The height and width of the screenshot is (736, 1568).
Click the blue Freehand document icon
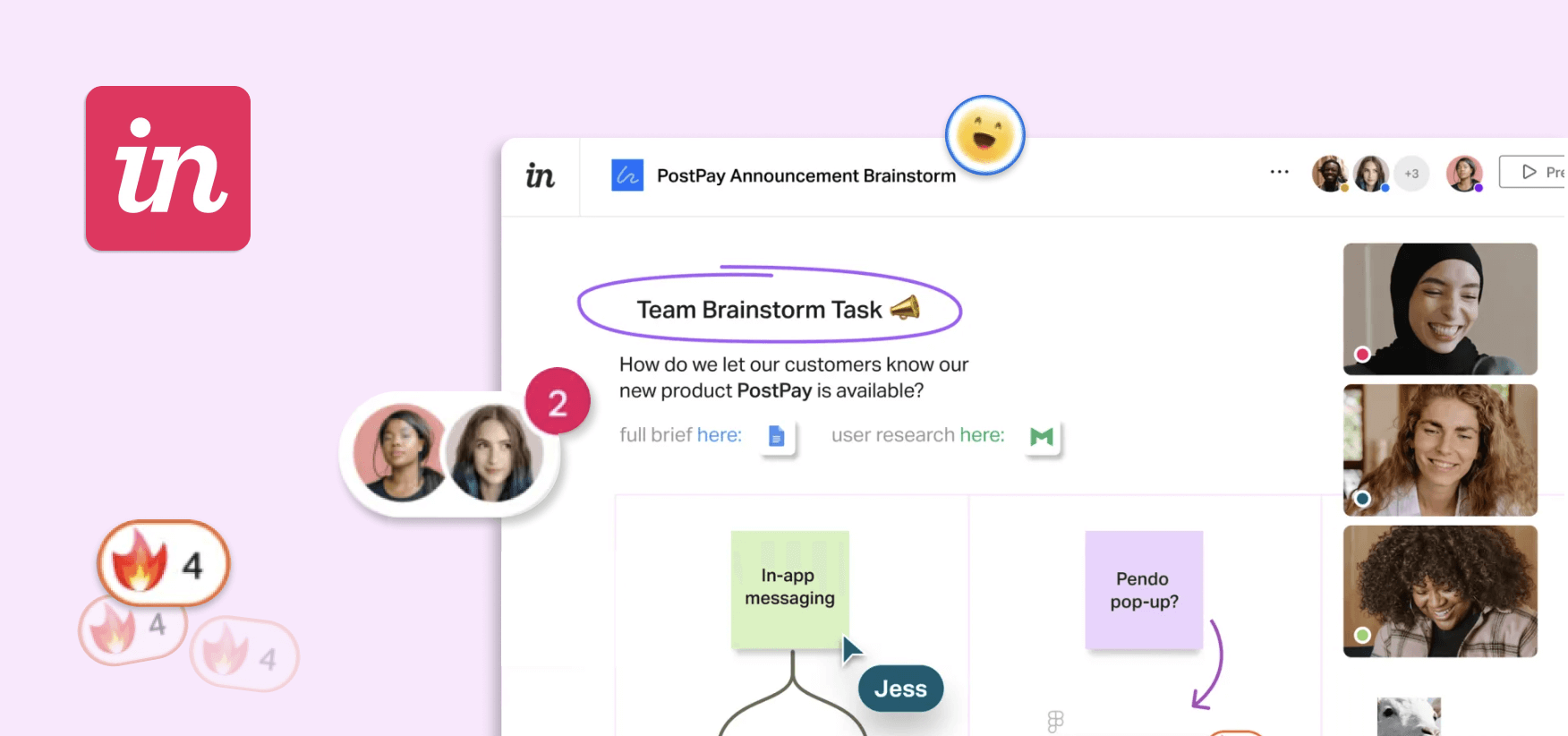627,175
